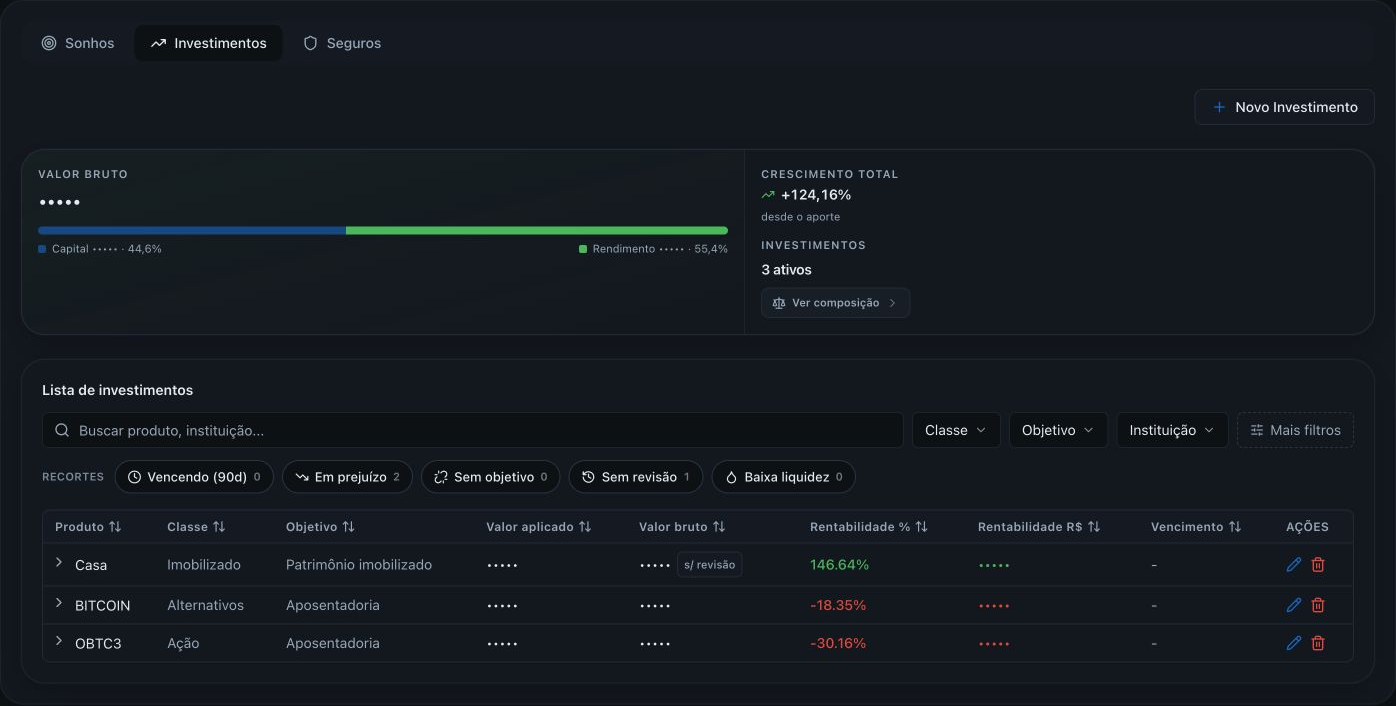Image resolution: width=1396 pixels, height=706 pixels.
Task: Click the green Rendimento progress segment
Action: pos(537,230)
